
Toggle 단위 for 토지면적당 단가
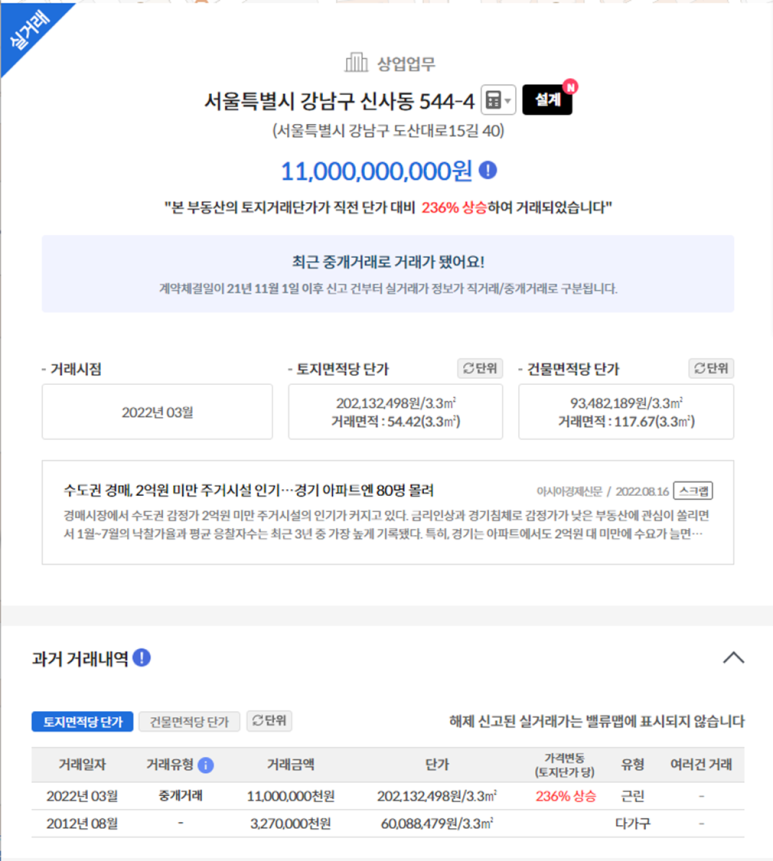(480, 368)
